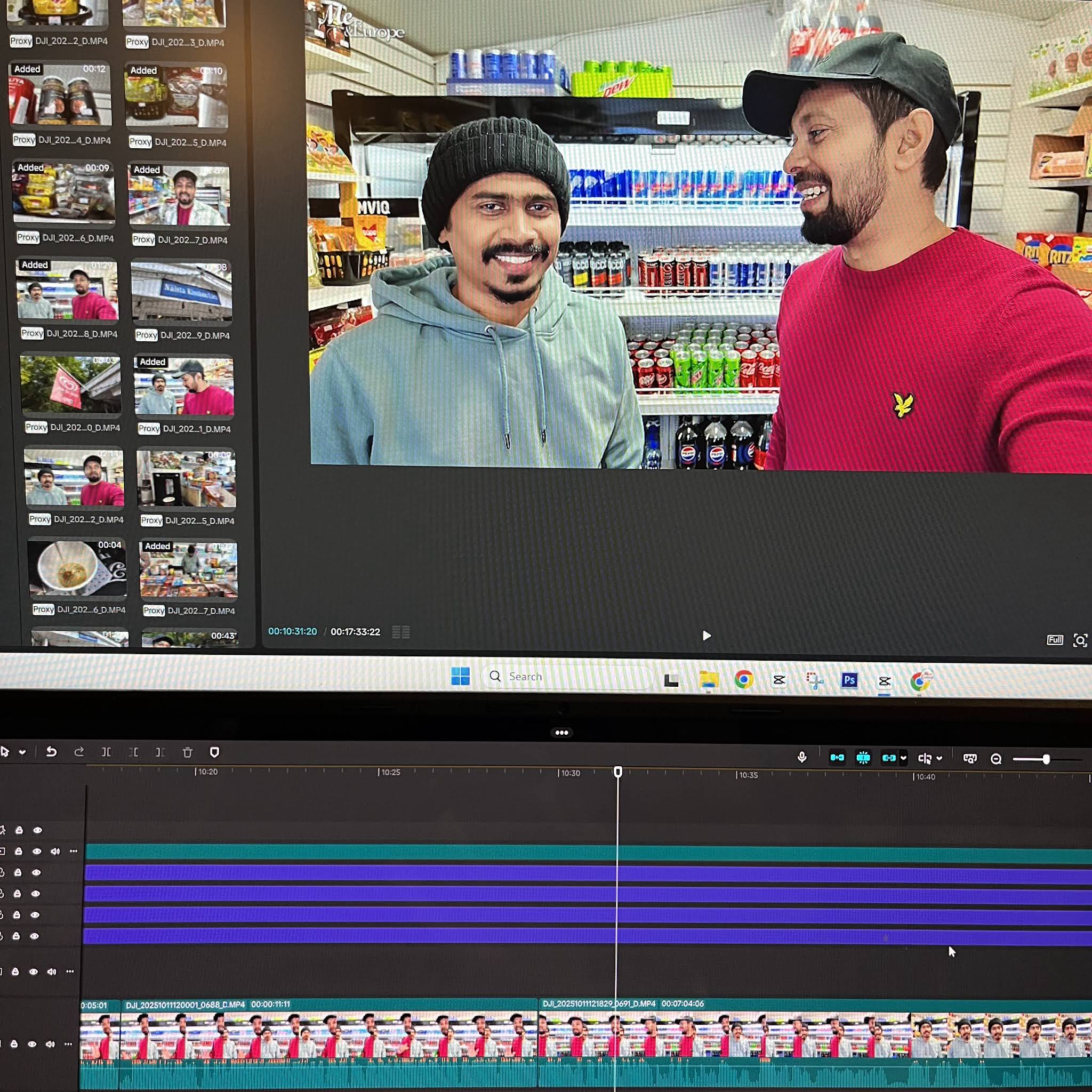The width and height of the screenshot is (1092, 1092).
Task: Click the three-dot panel divider handle
Action: click(x=561, y=733)
